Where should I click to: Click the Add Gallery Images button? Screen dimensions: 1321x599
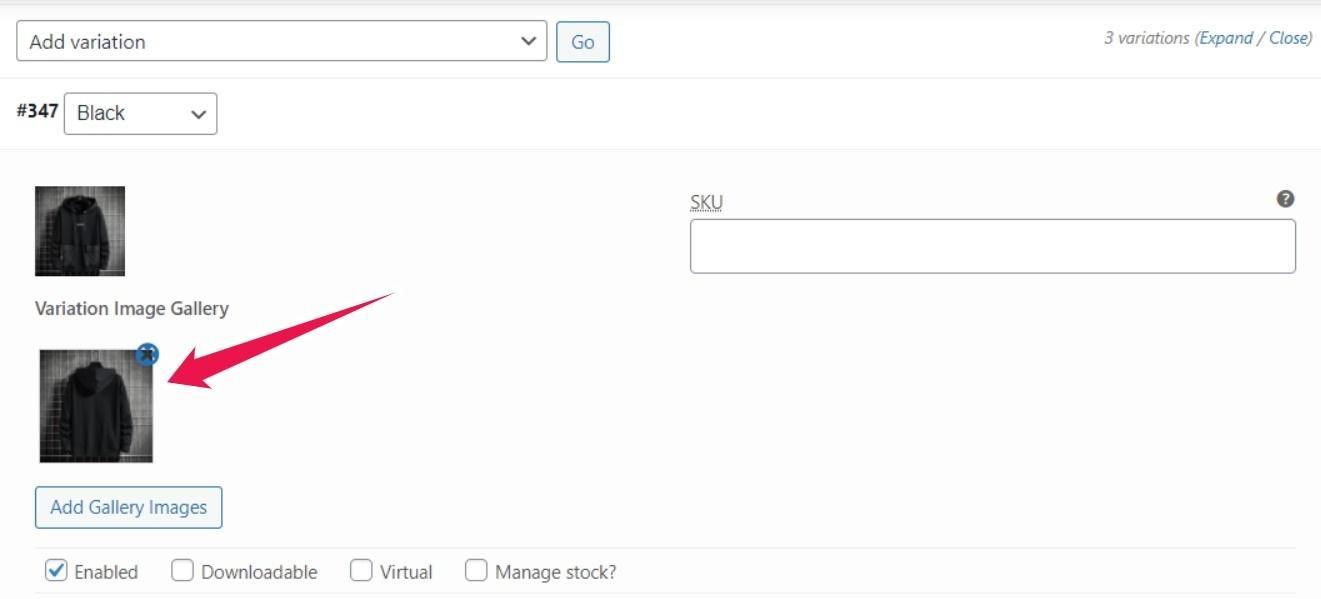[128, 507]
